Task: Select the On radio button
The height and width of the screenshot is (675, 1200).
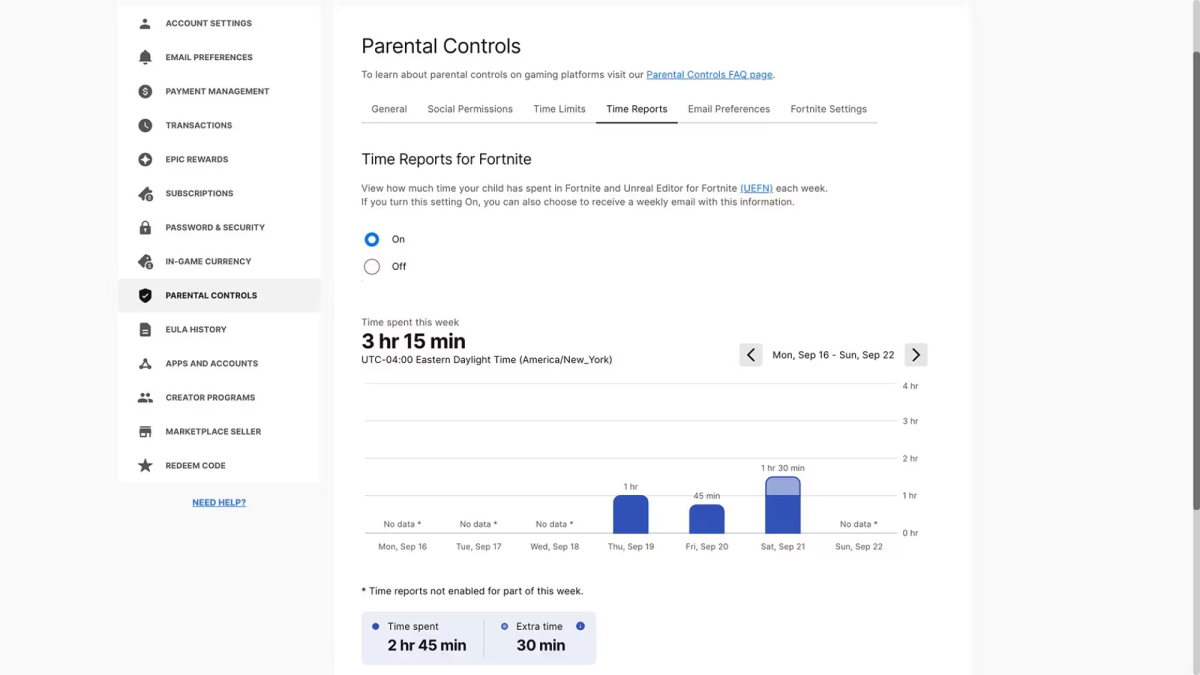Action: click(x=372, y=239)
